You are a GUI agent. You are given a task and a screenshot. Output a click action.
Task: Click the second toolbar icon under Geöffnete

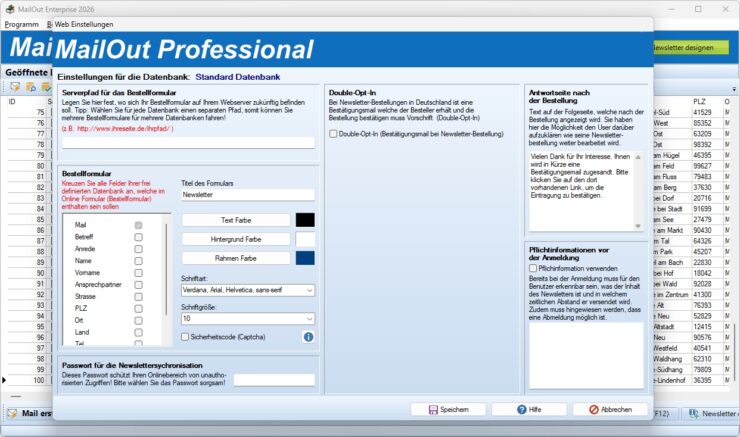(31, 87)
